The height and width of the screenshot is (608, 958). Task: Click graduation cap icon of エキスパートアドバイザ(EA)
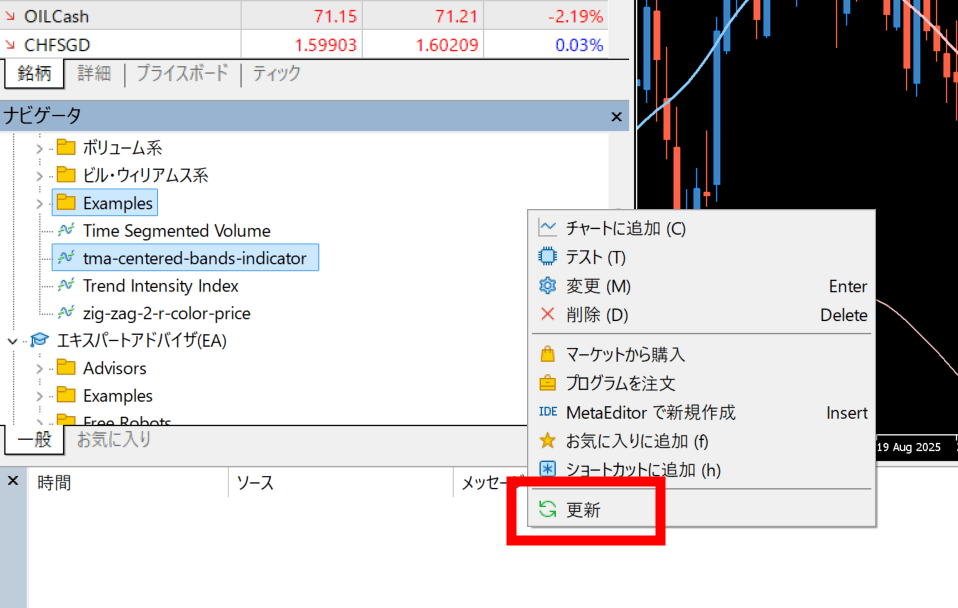click(x=39, y=340)
